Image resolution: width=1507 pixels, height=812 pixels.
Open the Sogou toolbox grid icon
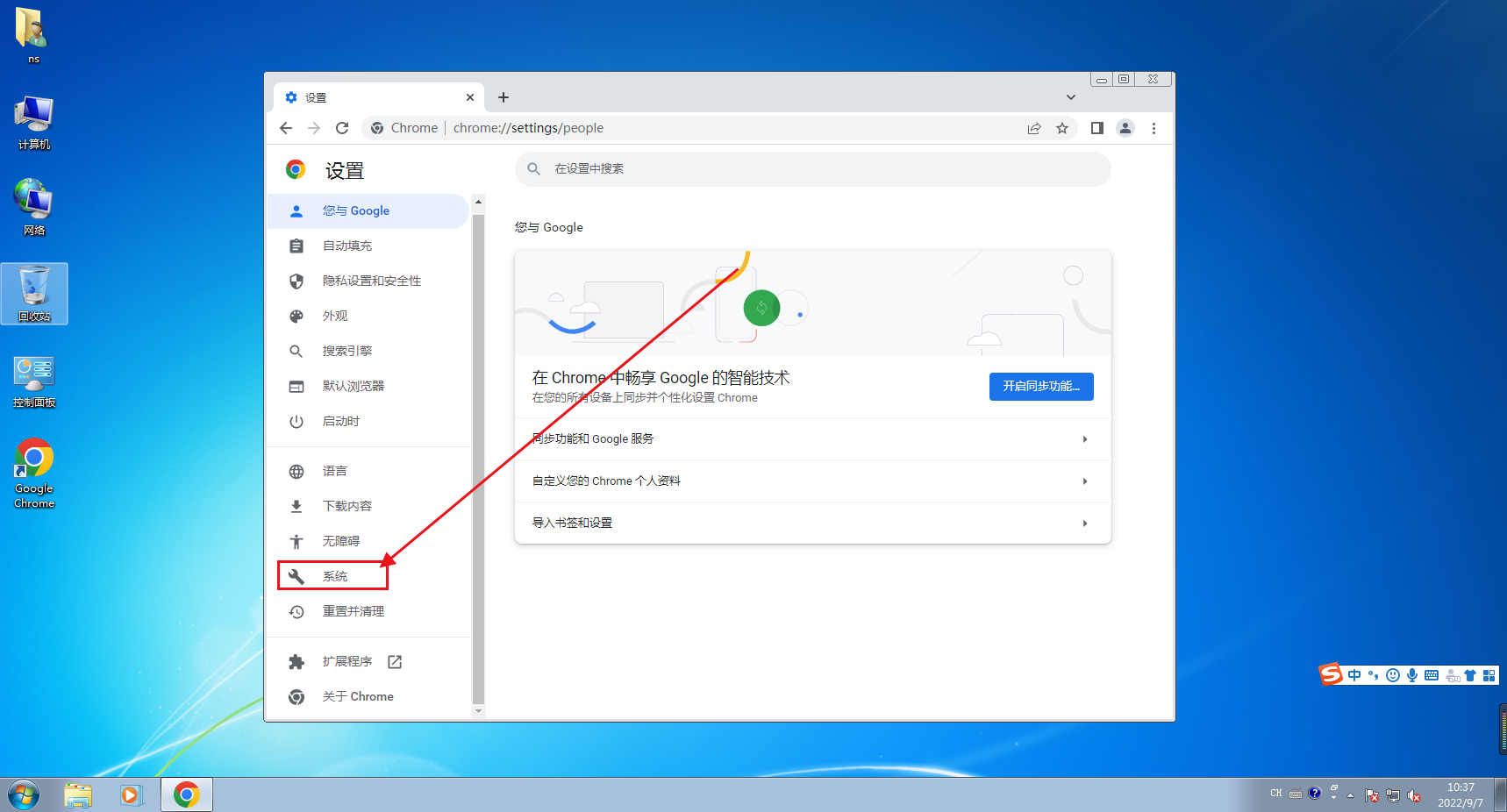[1489, 675]
